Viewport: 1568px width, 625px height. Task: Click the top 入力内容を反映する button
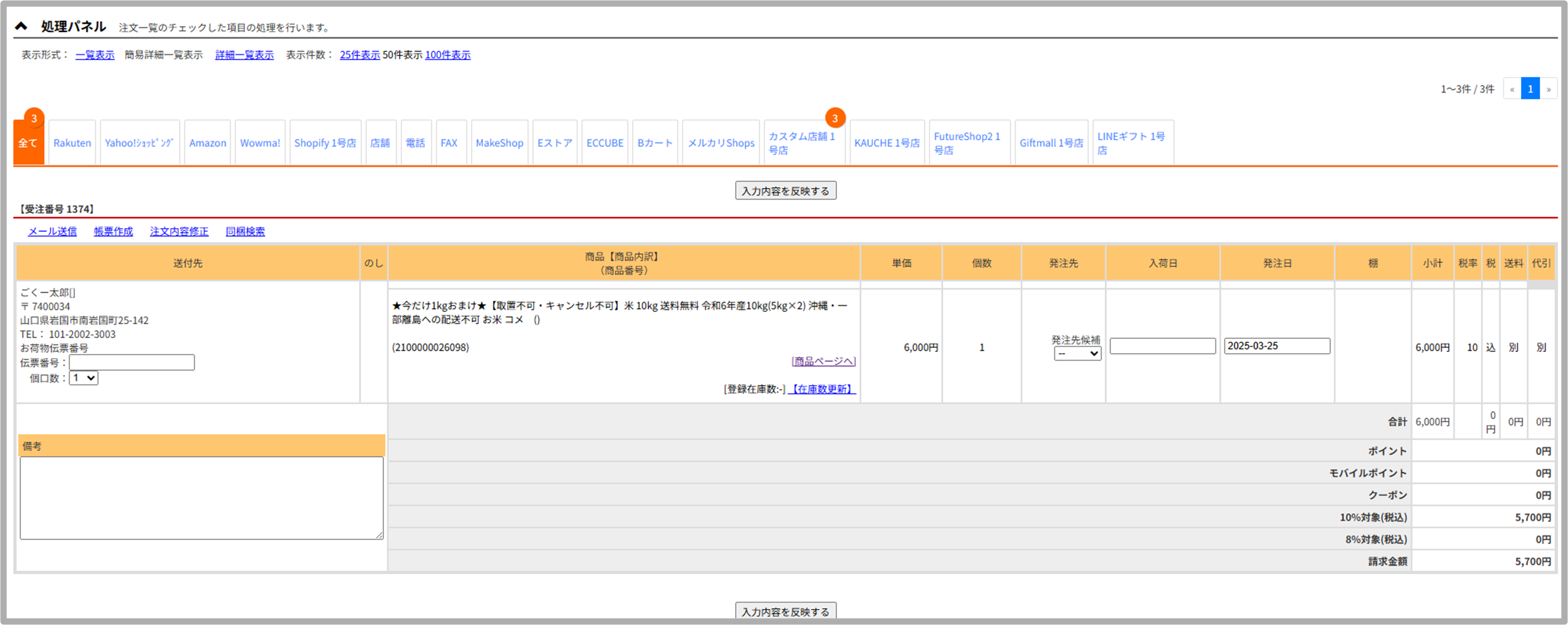pyautogui.click(x=785, y=190)
